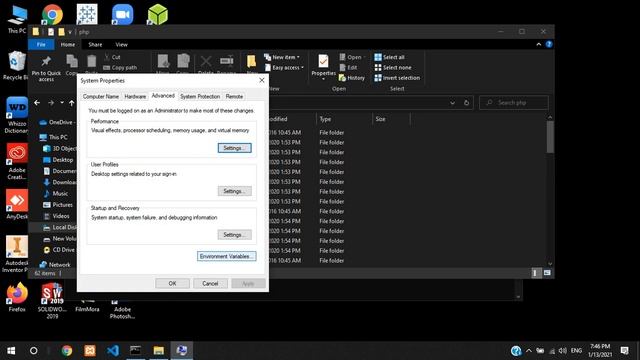
Task: Confirm System Properties with OK
Action: (x=172, y=283)
